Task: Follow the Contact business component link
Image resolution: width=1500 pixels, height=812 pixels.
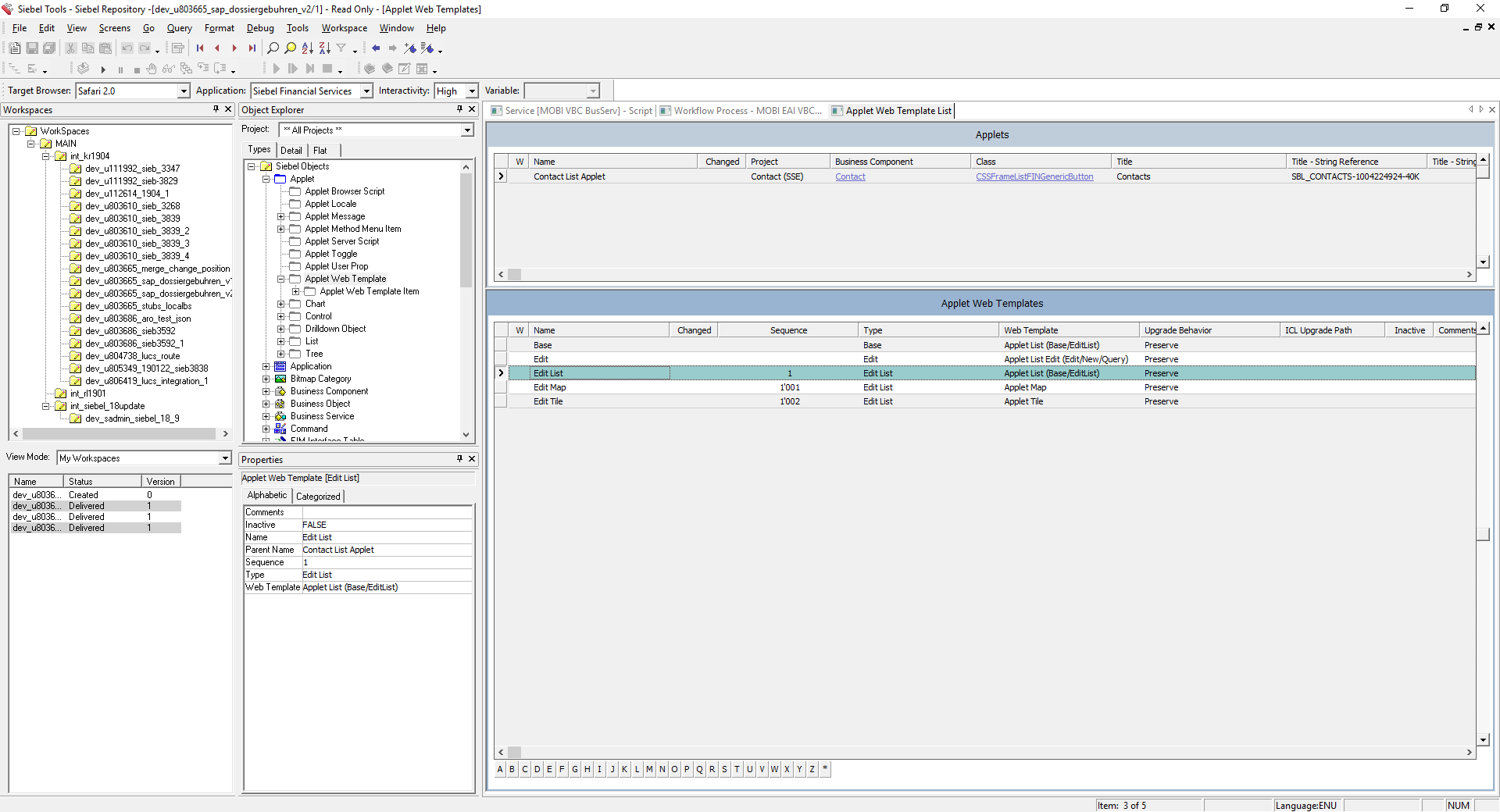Action: (x=850, y=176)
